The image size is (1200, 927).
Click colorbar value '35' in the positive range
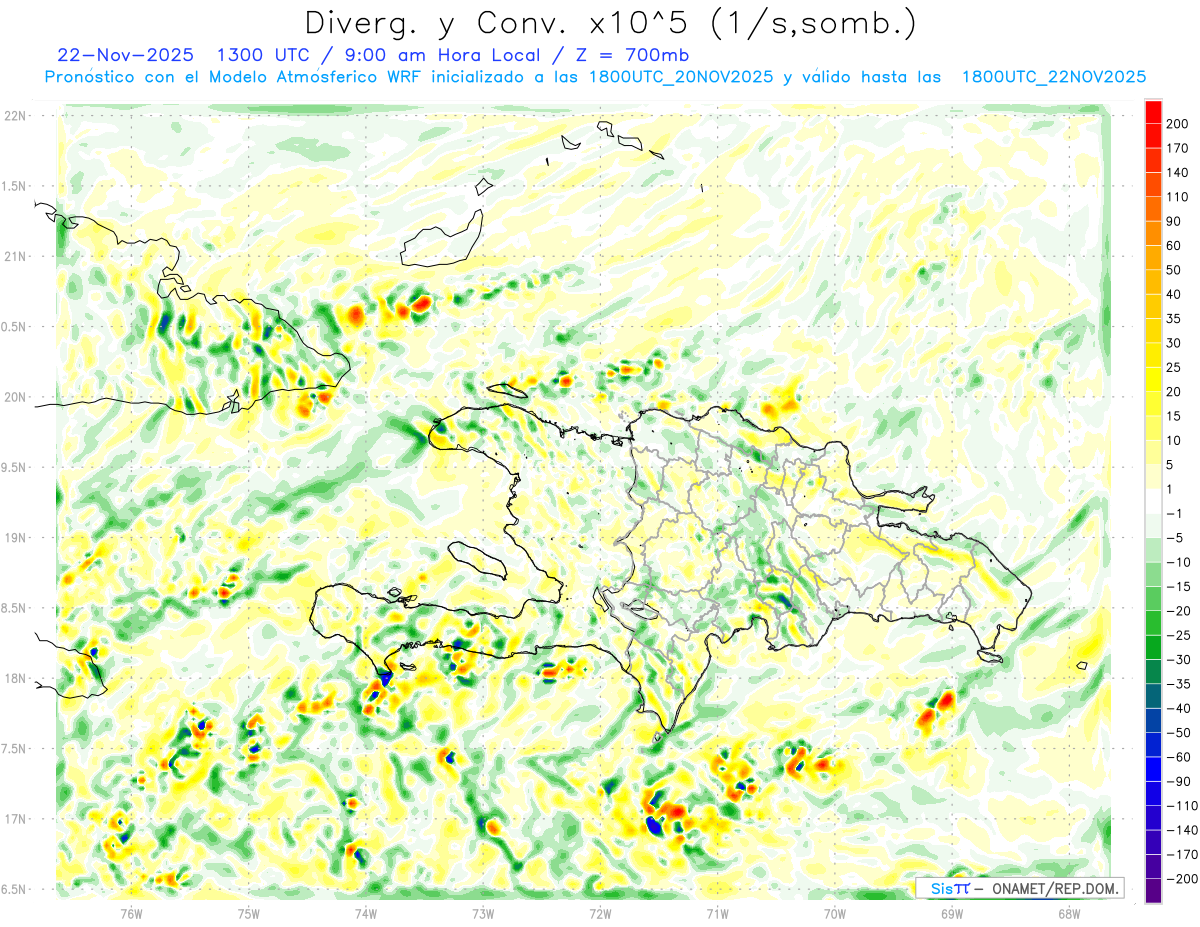tap(1174, 319)
